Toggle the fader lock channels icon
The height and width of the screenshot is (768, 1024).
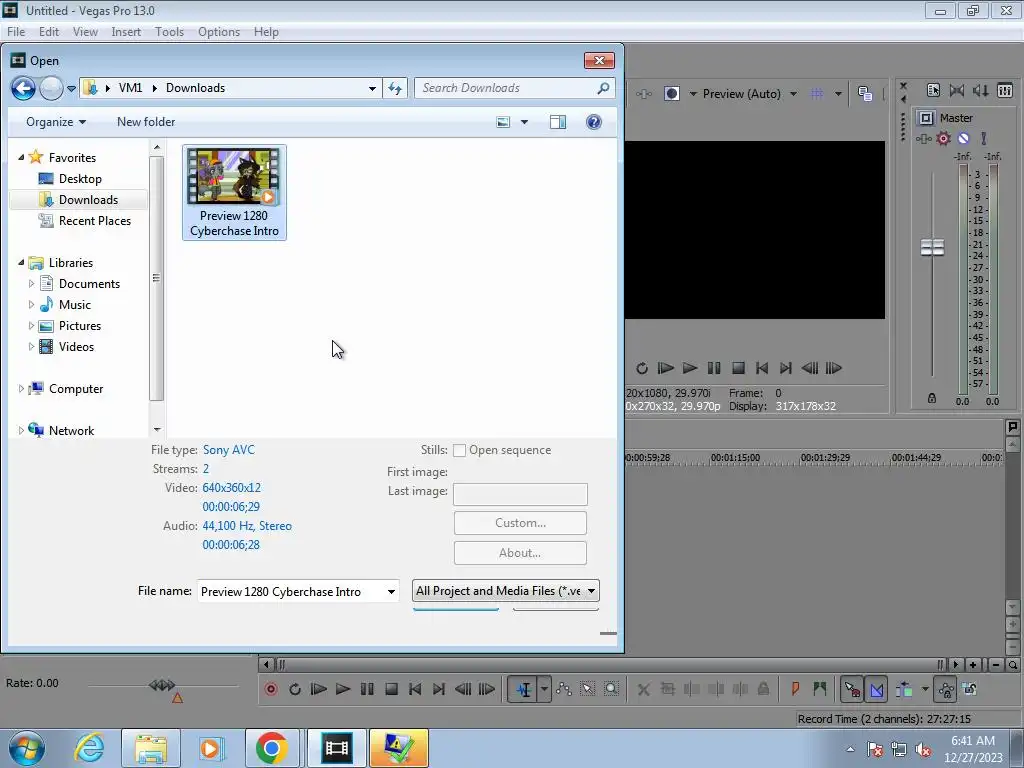coord(932,398)
